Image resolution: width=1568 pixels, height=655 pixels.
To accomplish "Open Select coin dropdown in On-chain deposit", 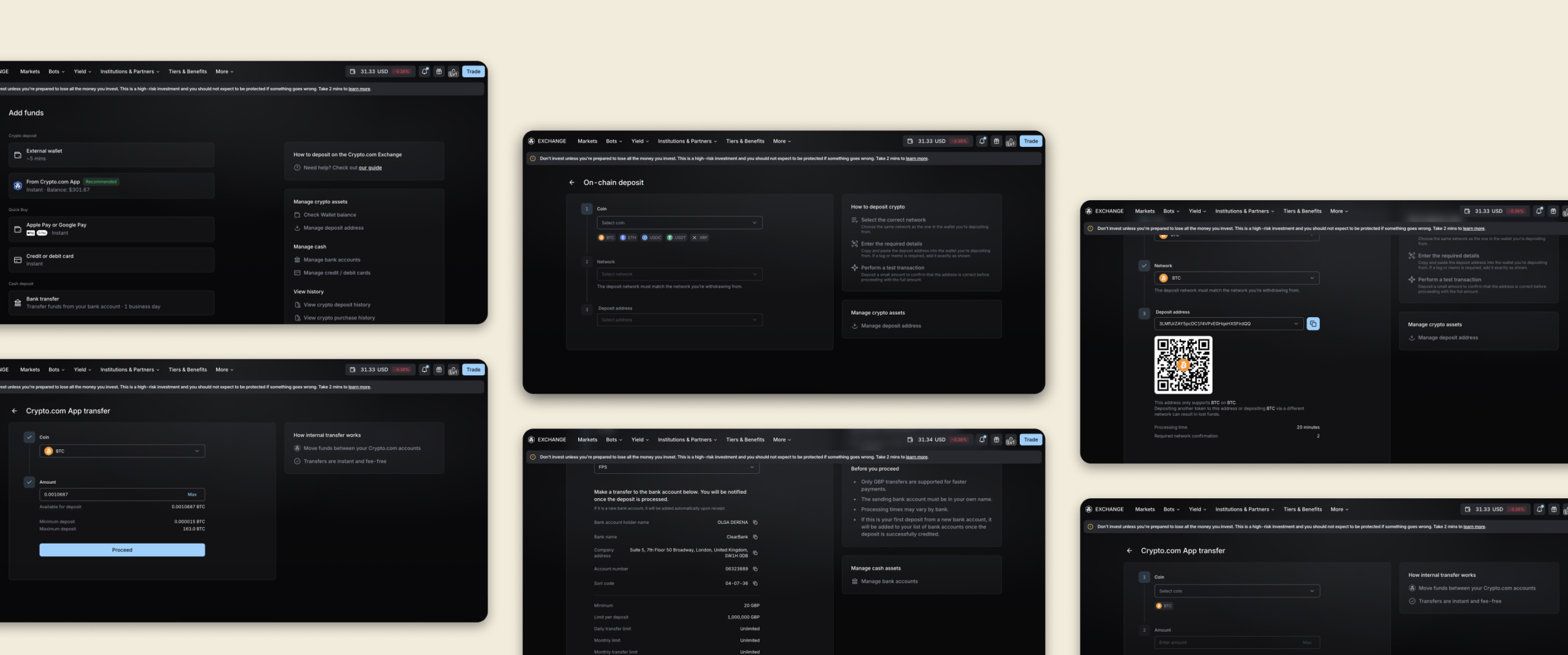I will point(679,223).
